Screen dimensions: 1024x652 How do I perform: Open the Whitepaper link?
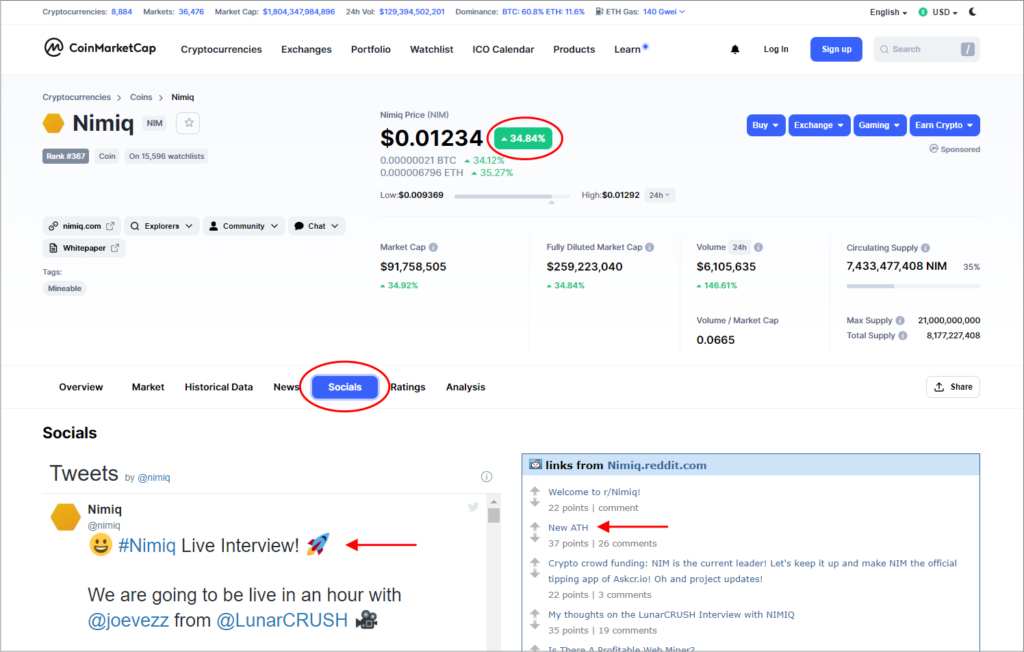coord(84,248)
